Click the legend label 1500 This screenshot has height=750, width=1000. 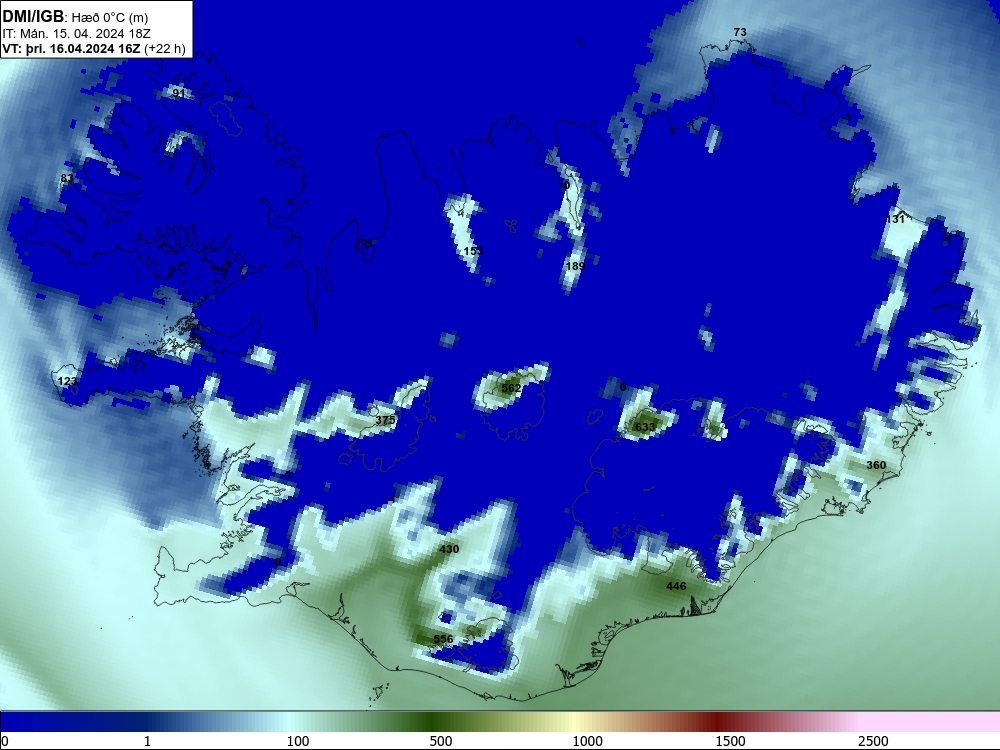click(x=730, y=741)
